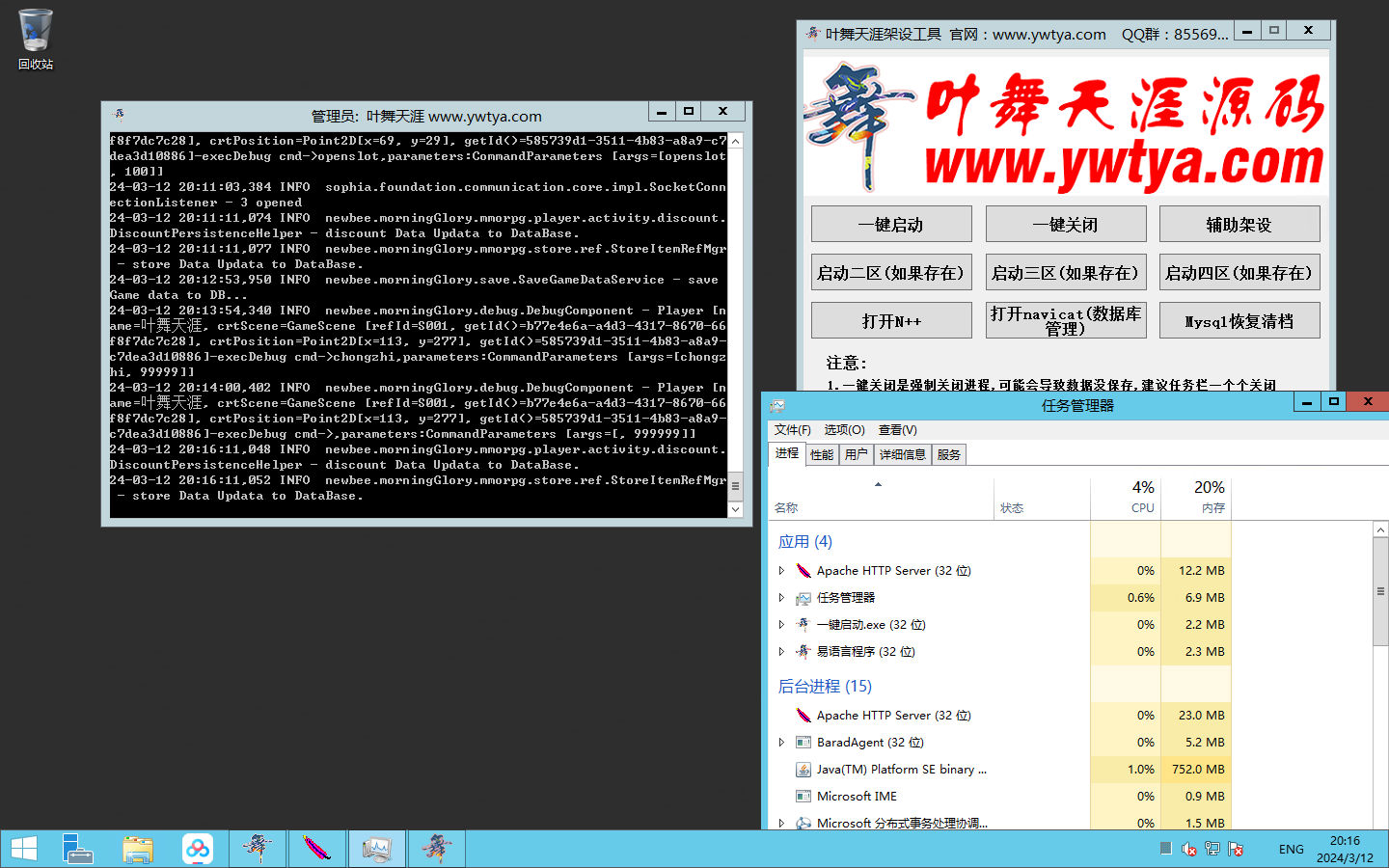Click Task Manager scrollbar up arrow

tap(1380, 529)
